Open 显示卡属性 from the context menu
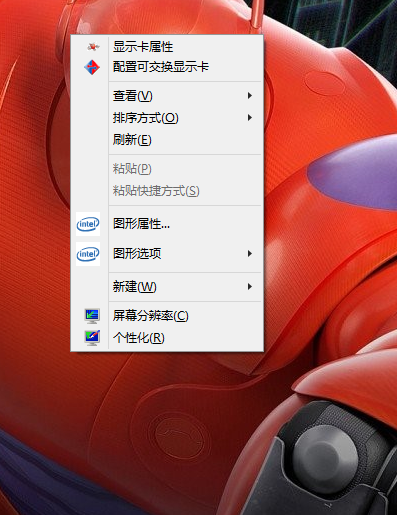Screen dimensions: 397x515 click(x=167, y=47)
